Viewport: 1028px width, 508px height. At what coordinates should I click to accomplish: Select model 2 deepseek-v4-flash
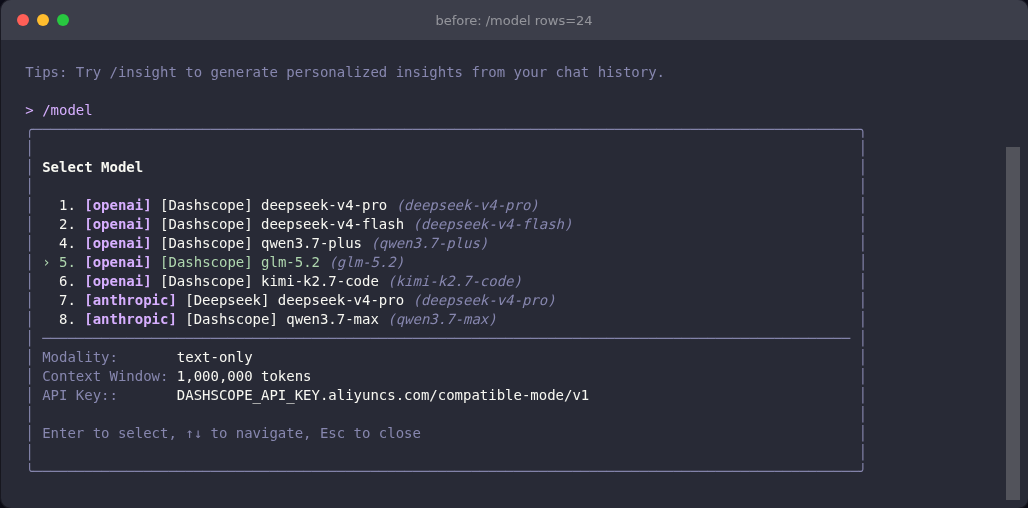point(315,224)
